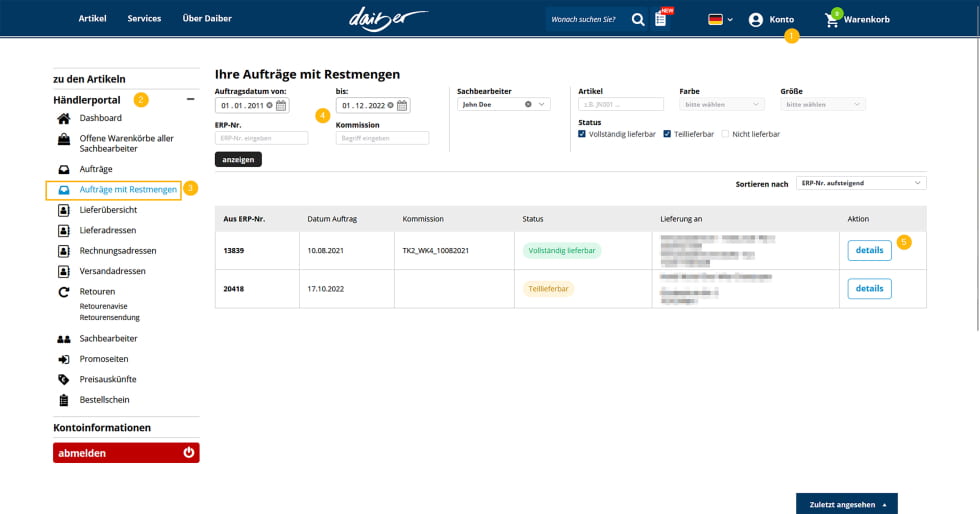Click the Dashboard house icon

[64, 118]
